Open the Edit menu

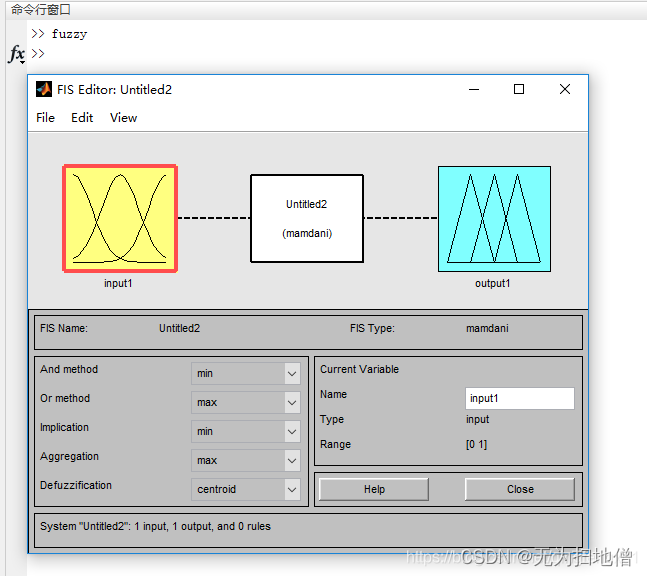(82, 118)
